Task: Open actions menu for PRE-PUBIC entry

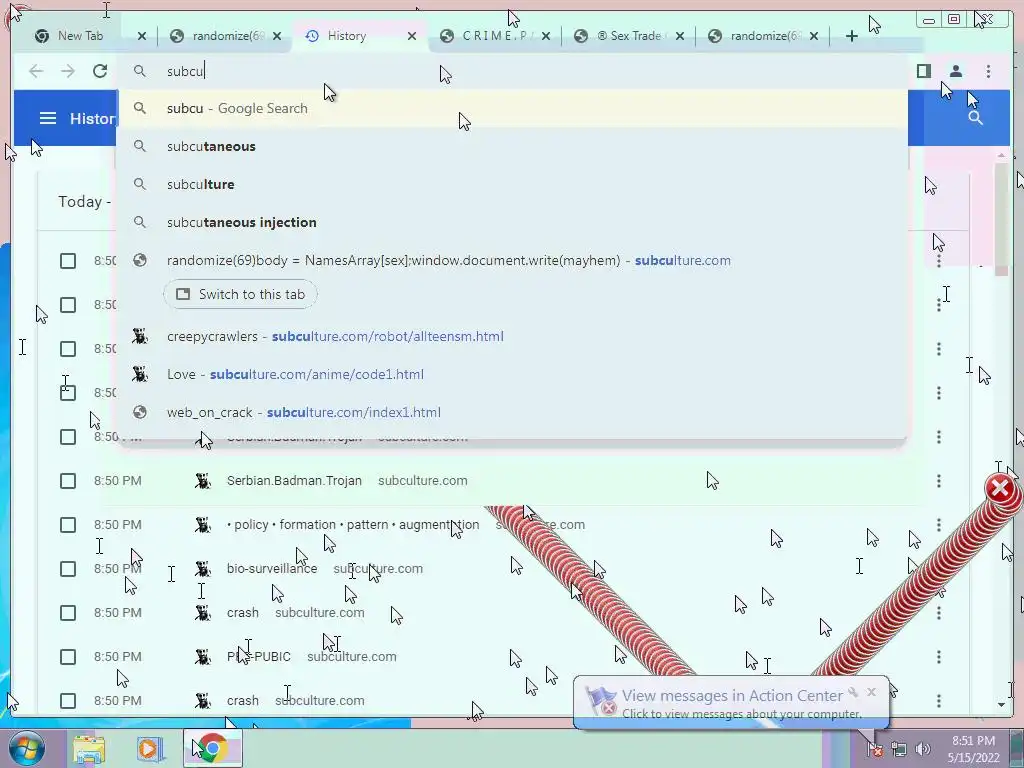Action: [x=938, y=657]
